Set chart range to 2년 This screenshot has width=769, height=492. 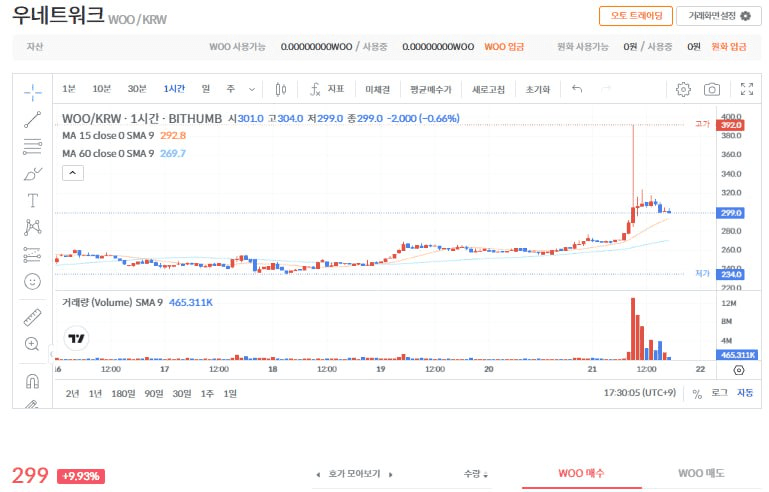coord(72,393)
